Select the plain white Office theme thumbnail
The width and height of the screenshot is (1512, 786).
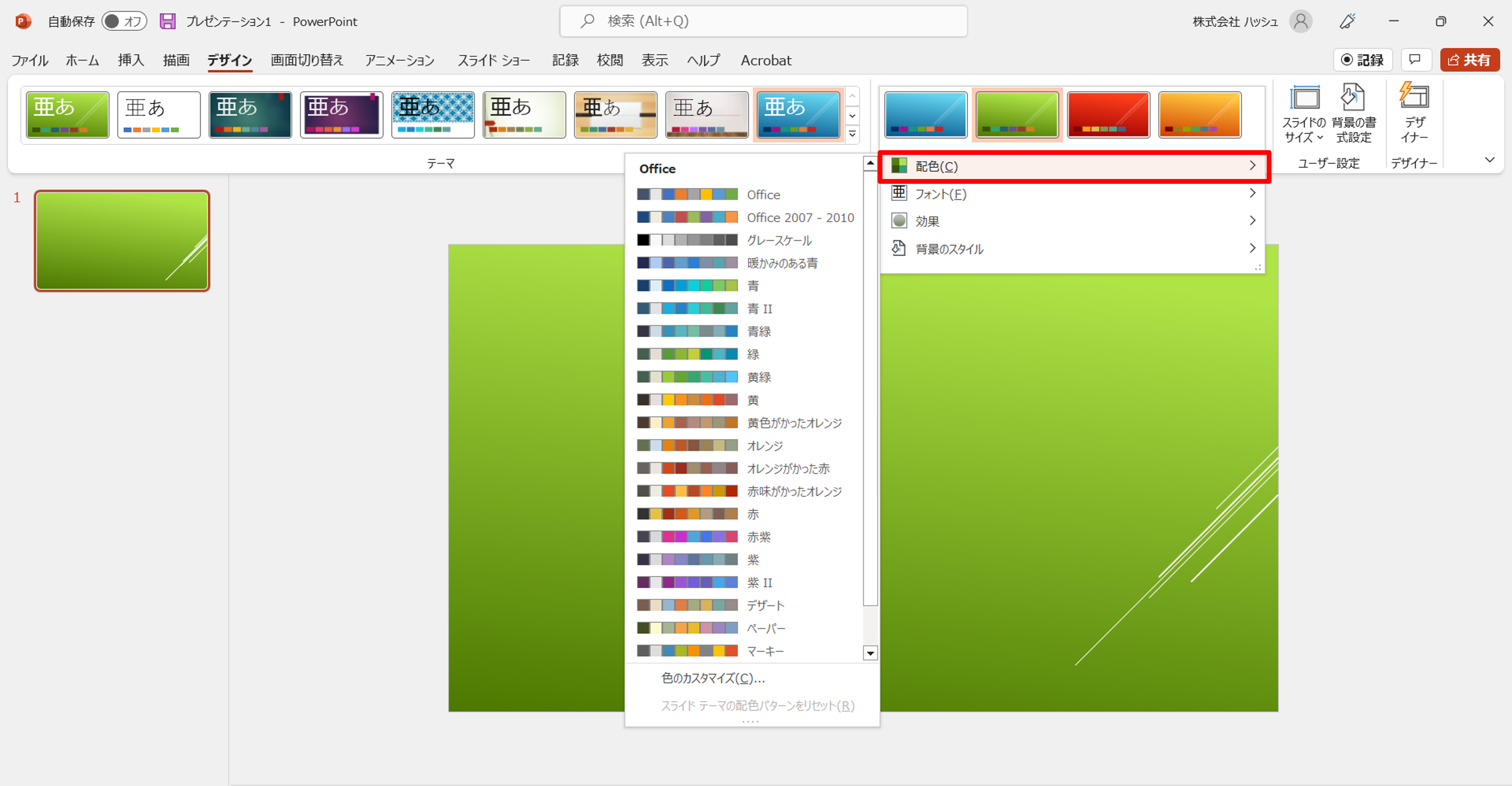pyautogui.click(x=159, y=115)
